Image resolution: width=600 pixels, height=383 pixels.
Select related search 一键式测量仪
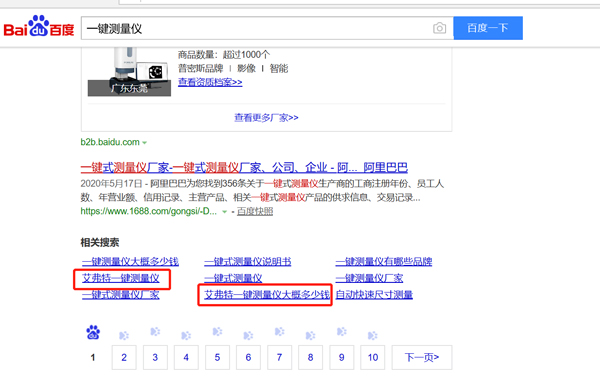pyautogui.click(x=233, y=278)
